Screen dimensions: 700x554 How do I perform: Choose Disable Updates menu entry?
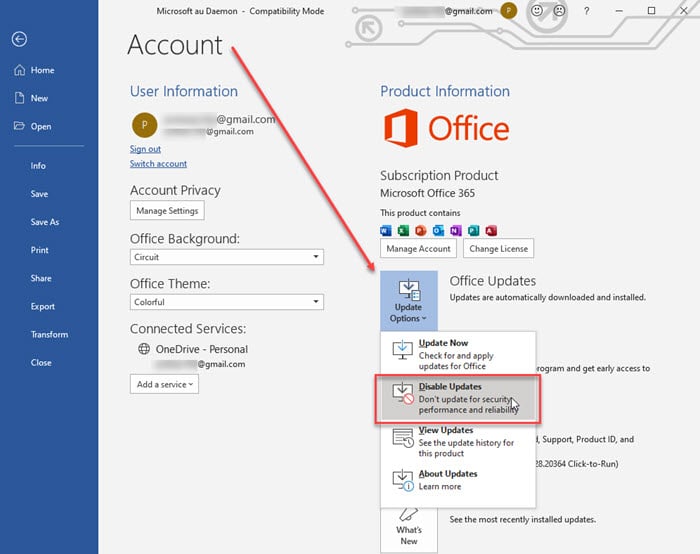[x=458, y=398]
